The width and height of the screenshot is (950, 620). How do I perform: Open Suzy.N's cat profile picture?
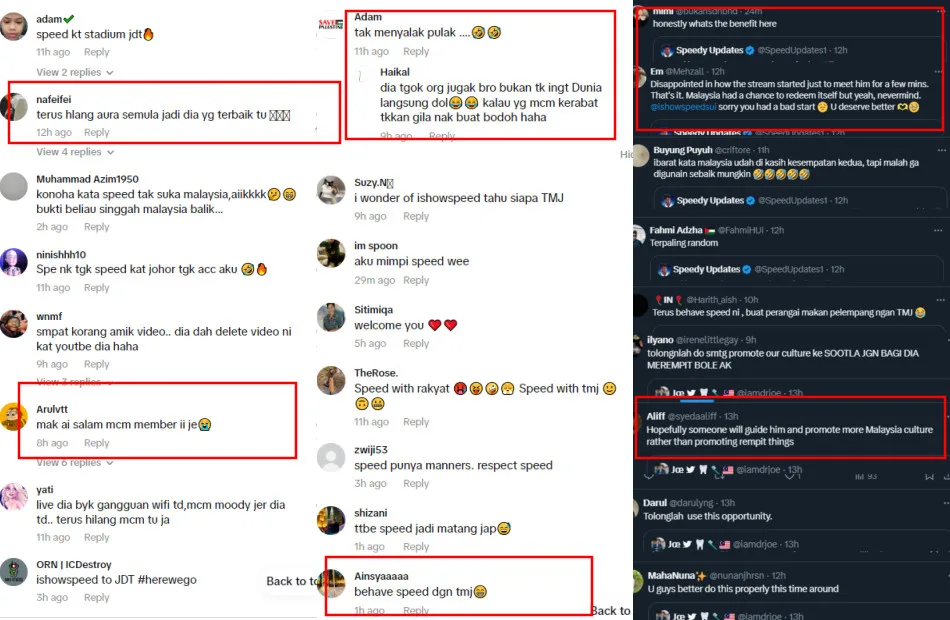pyautogui.click(x=331, y=190)
